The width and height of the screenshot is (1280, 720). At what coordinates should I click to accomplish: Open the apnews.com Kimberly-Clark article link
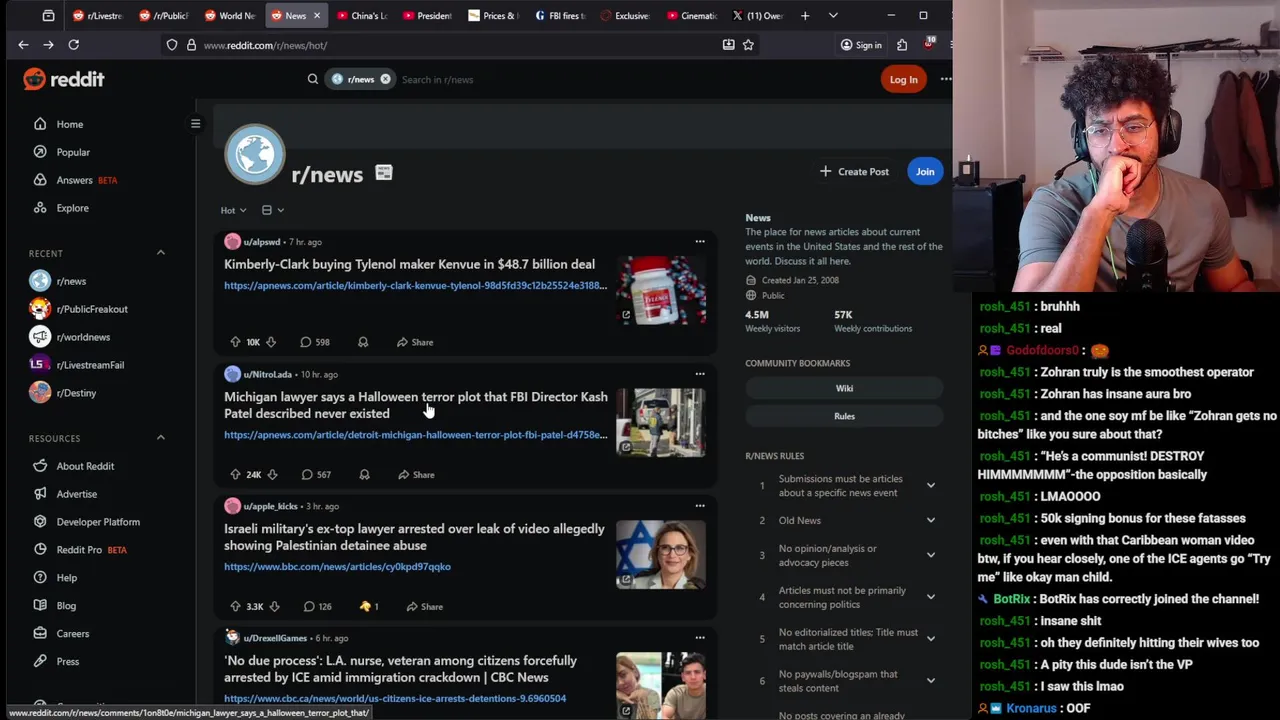[415, 285]
